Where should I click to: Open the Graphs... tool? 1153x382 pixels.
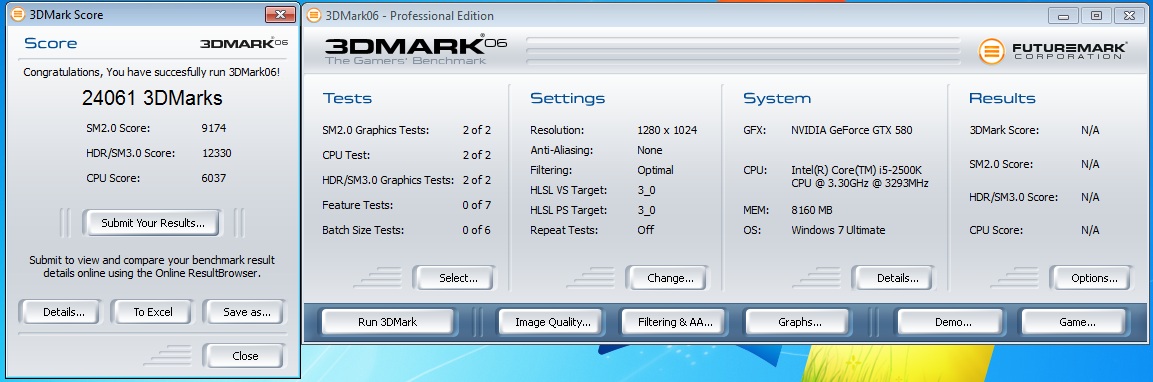(x=799, y=322)
